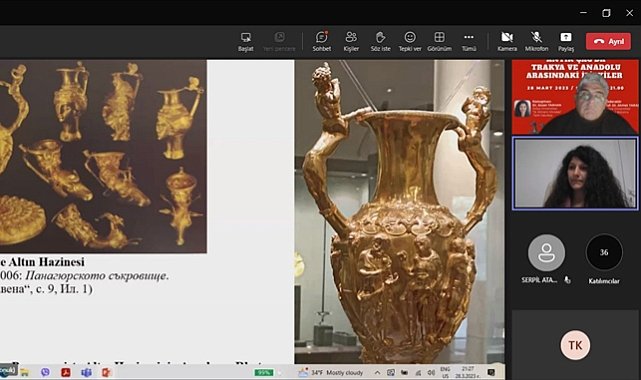This screenshot has height=380, width=641.
Task: Click the Başlat button
Action: 246,41
